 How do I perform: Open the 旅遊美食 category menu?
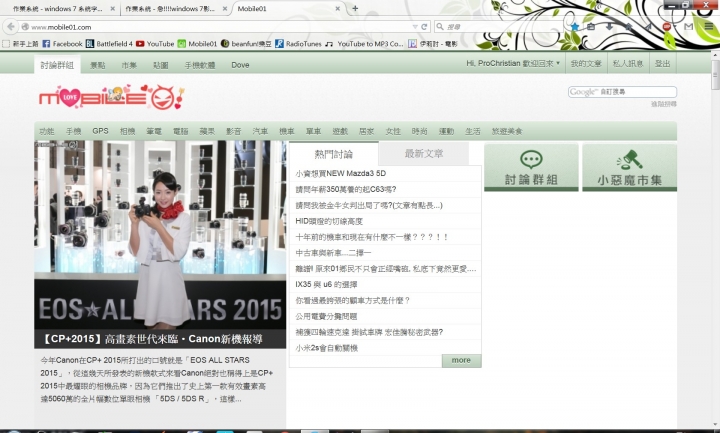coord(507,131)
